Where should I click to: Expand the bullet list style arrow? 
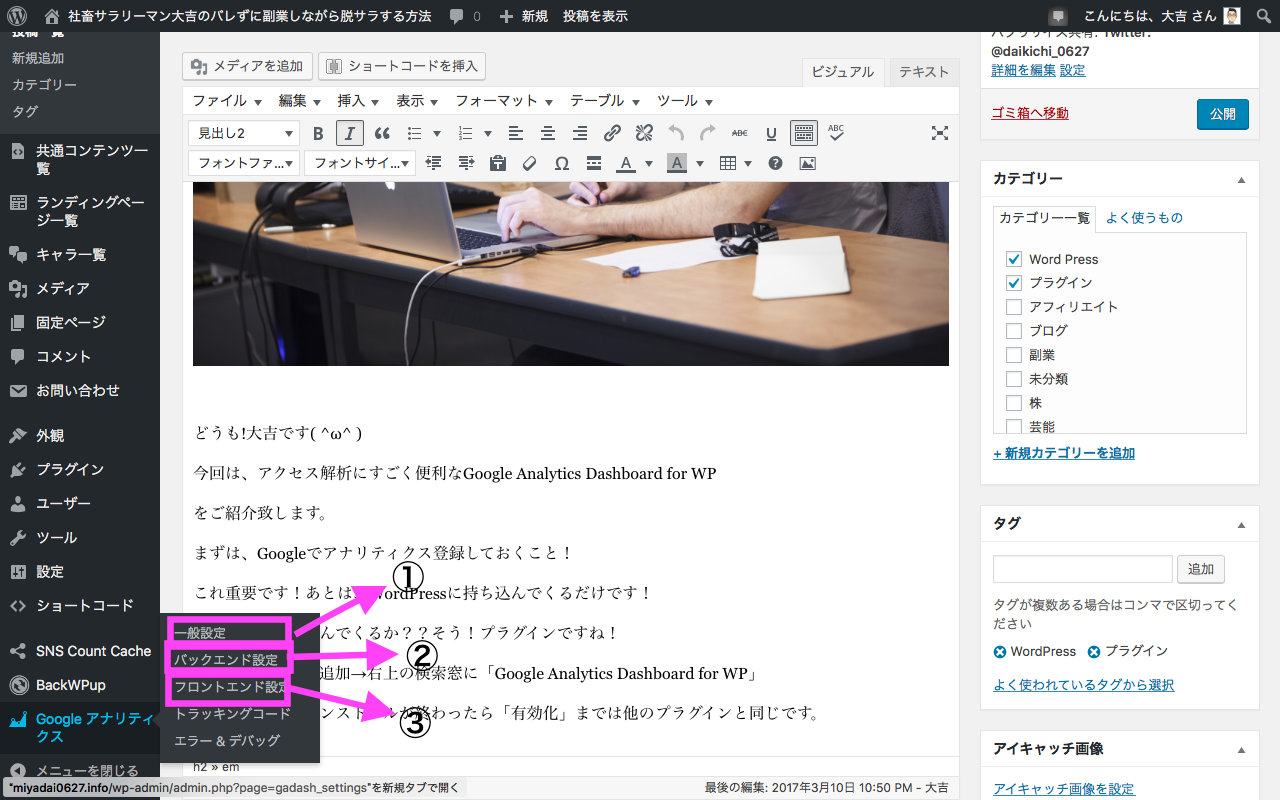click(437, 133)
